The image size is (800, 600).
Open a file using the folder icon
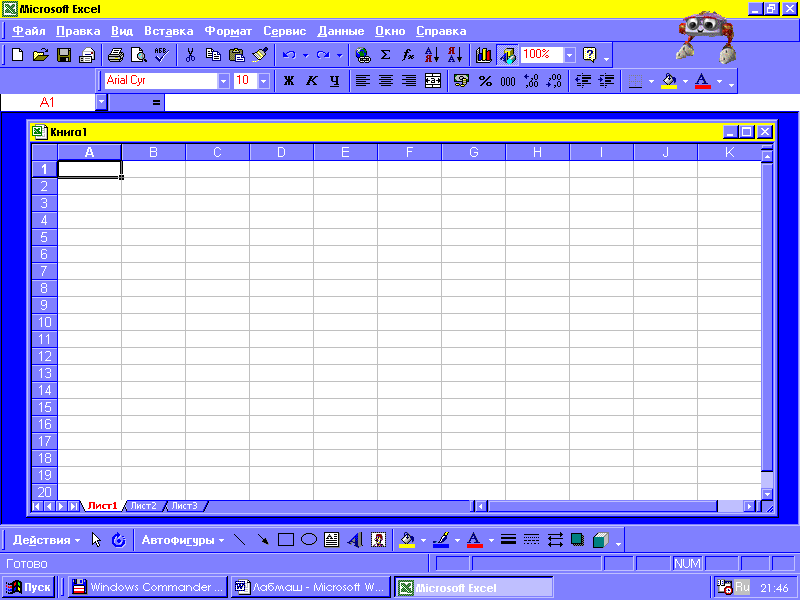pyautogui.click(x=40, y=55)
